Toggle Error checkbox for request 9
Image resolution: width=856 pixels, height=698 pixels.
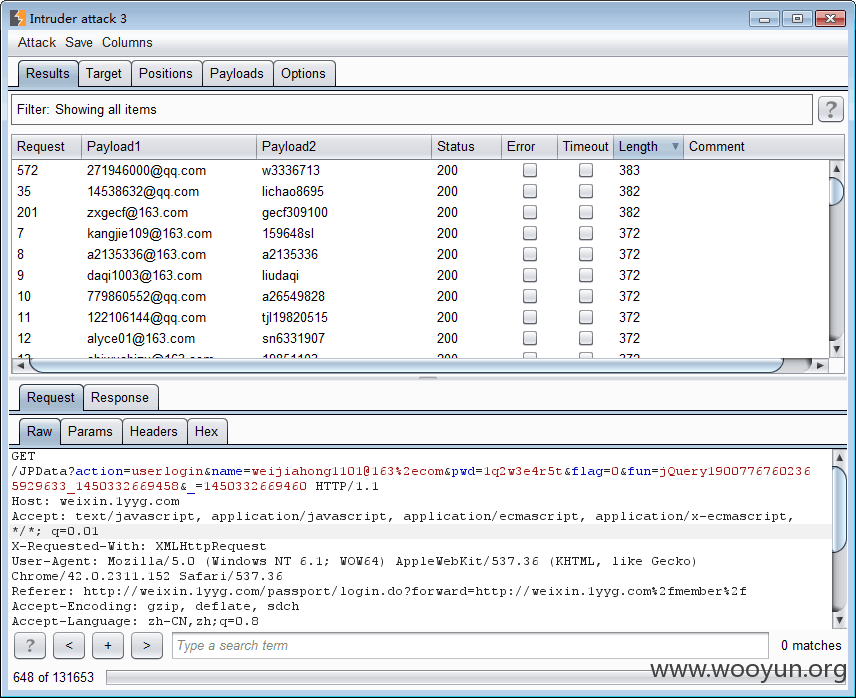pos(530,275)
